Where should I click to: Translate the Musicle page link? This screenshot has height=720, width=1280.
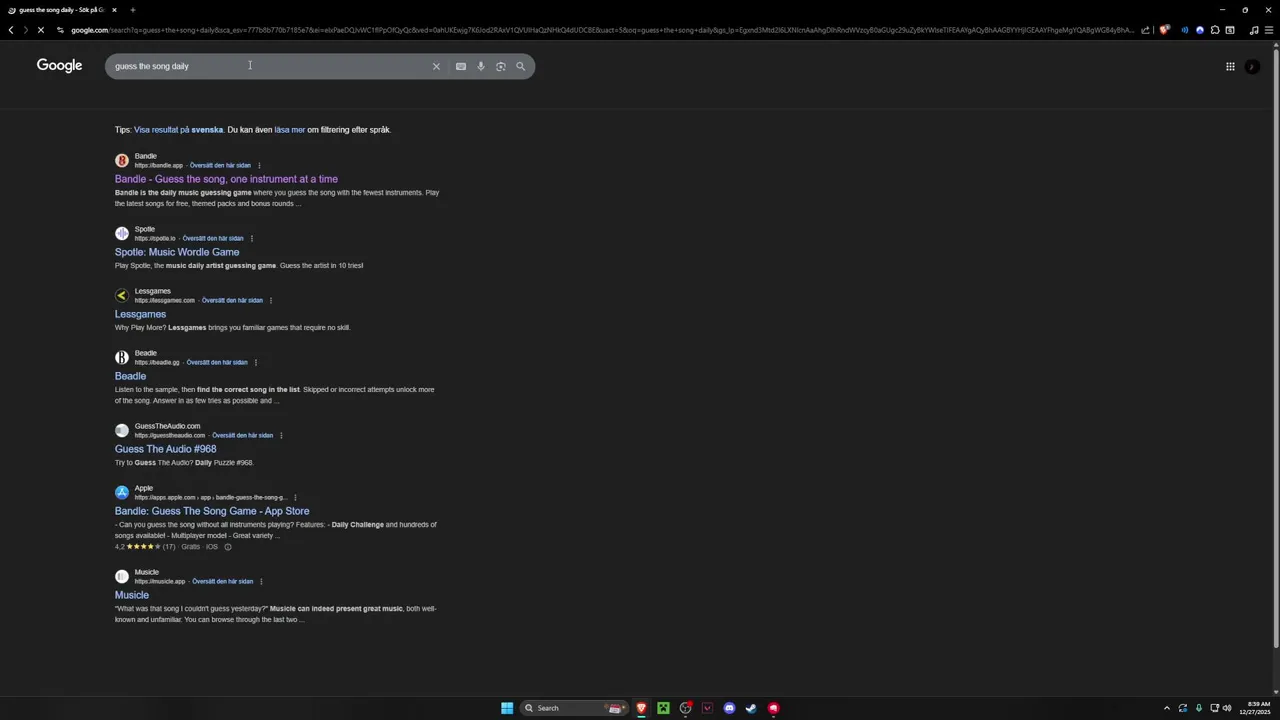click(222, 582)
